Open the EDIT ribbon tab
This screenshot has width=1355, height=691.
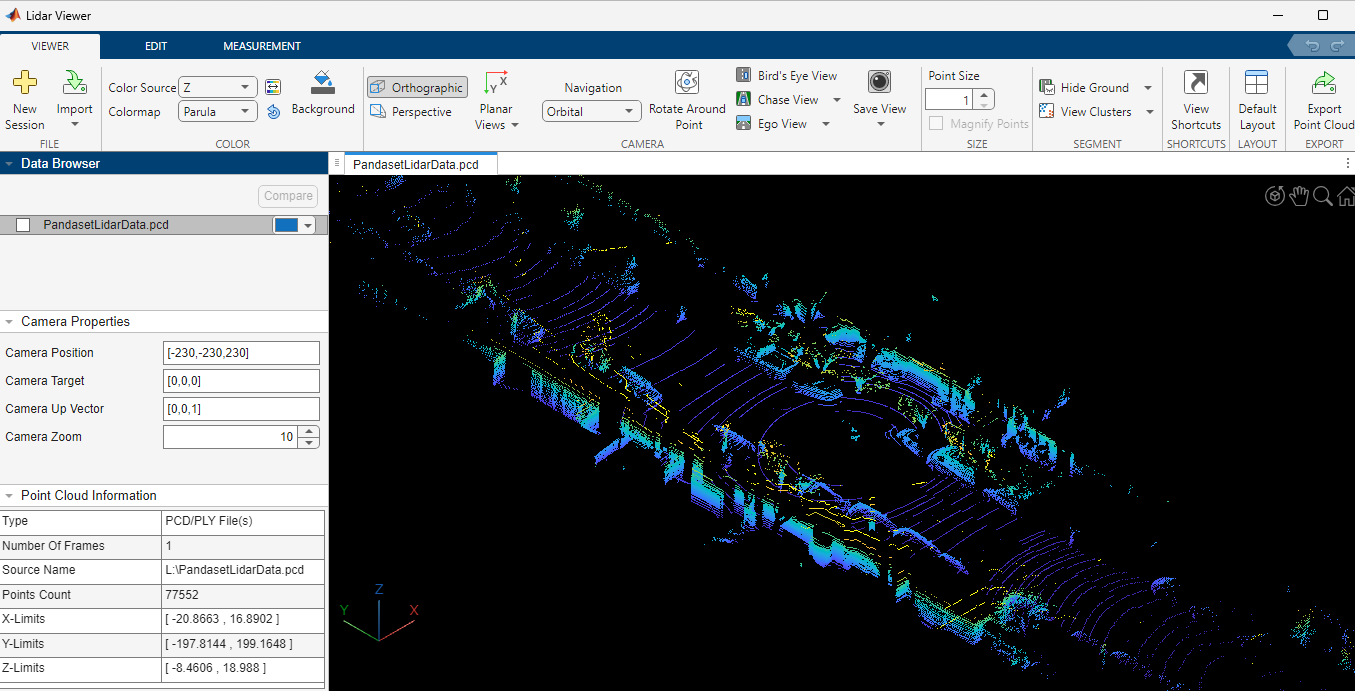point(156,45)
